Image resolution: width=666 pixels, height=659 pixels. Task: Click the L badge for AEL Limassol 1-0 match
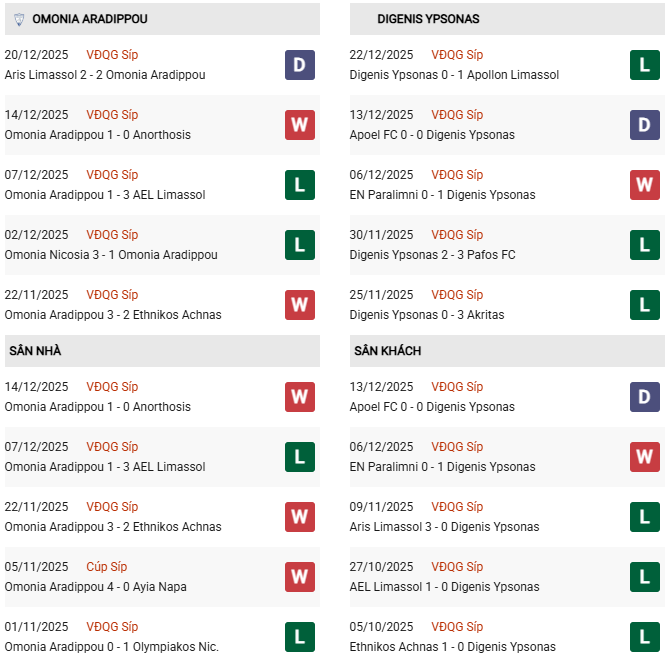(645, 577)
